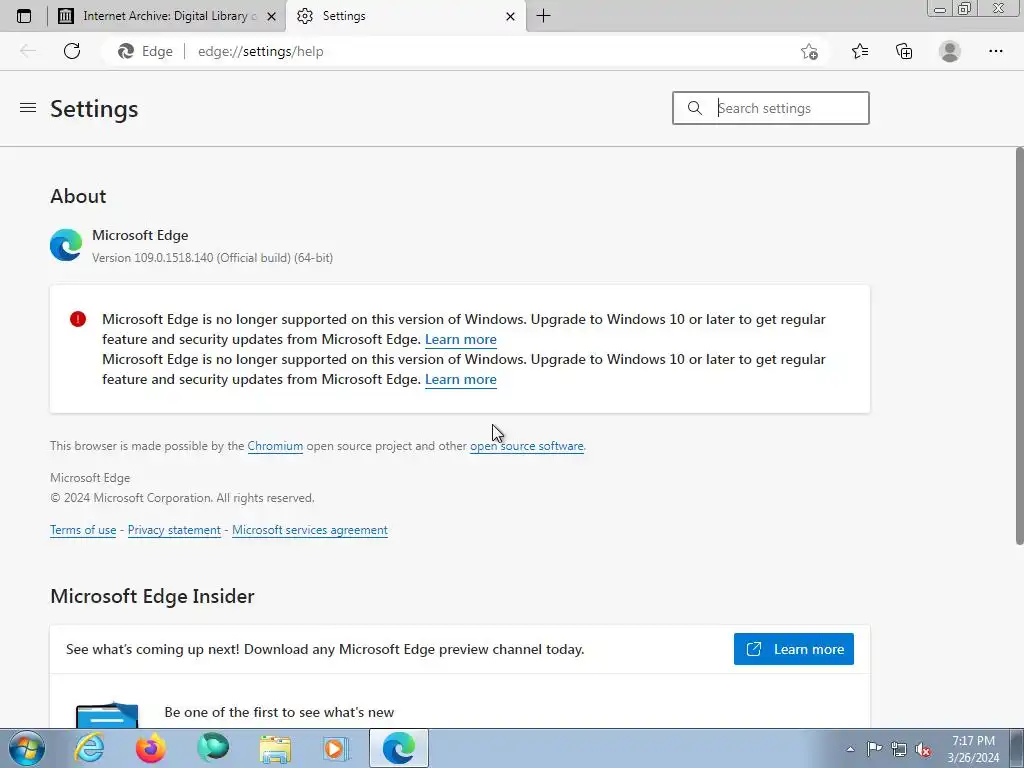The width and height of the screenshot is (1024, 768).
Task: Open the Chromium link
Action: tap(275, 446)
